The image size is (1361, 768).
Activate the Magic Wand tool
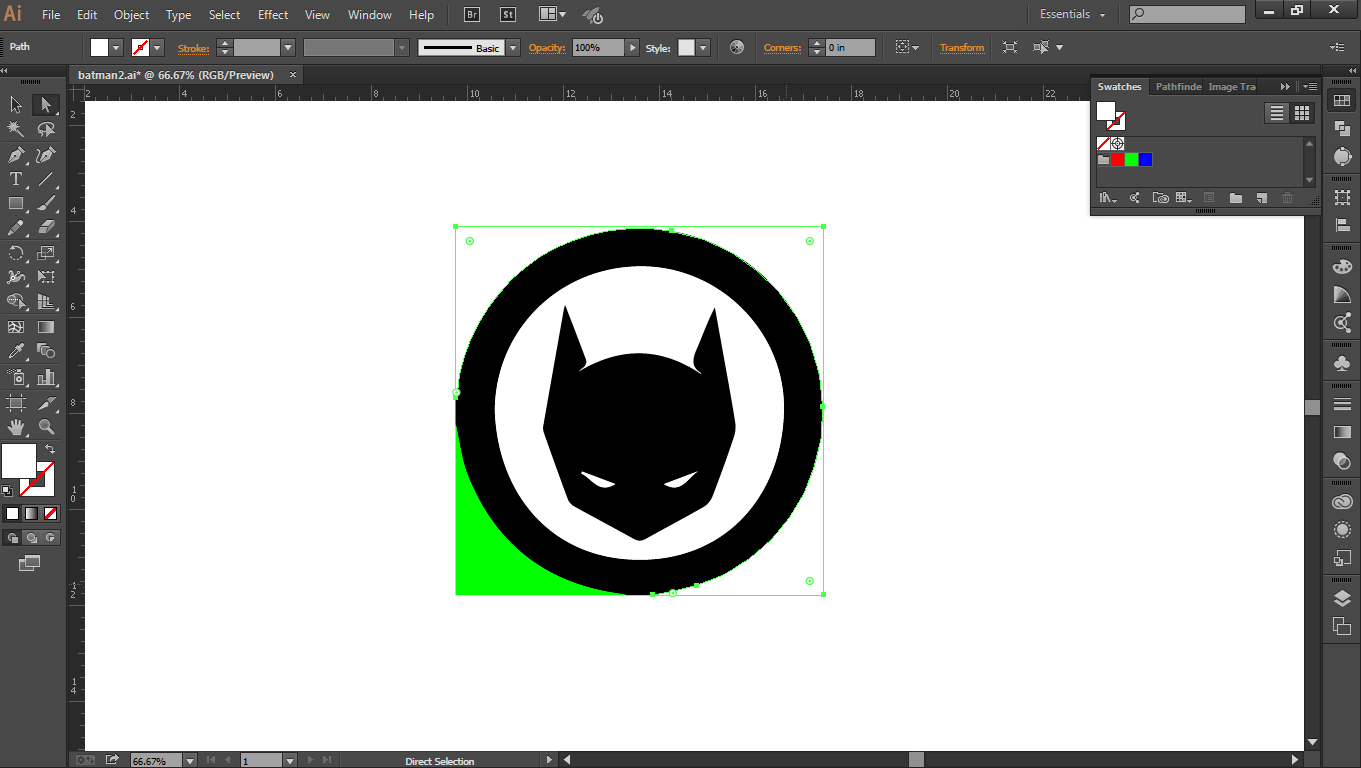pyautogui.click(x=15, y=129)
